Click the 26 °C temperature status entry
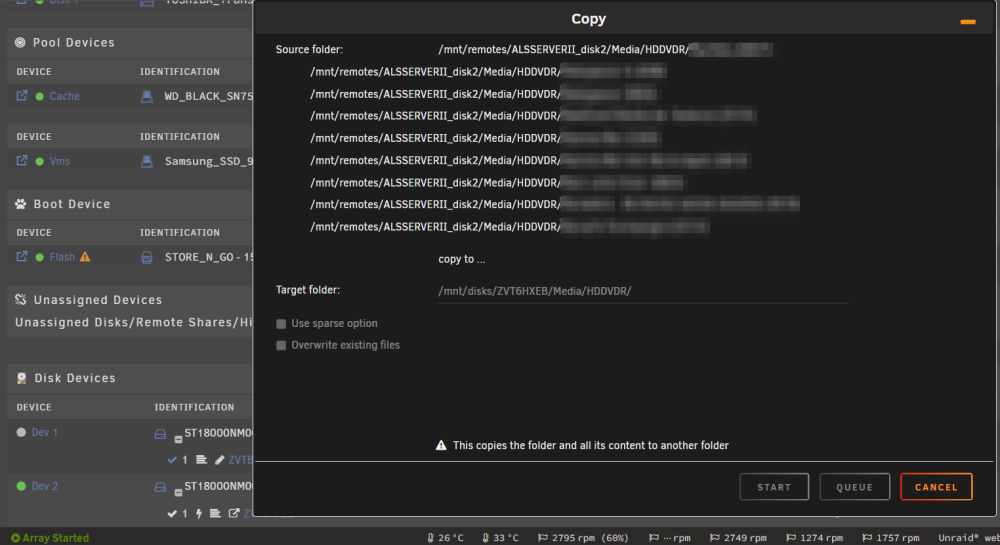Screen dimensions: 1000x545 (x=445, y=538)
